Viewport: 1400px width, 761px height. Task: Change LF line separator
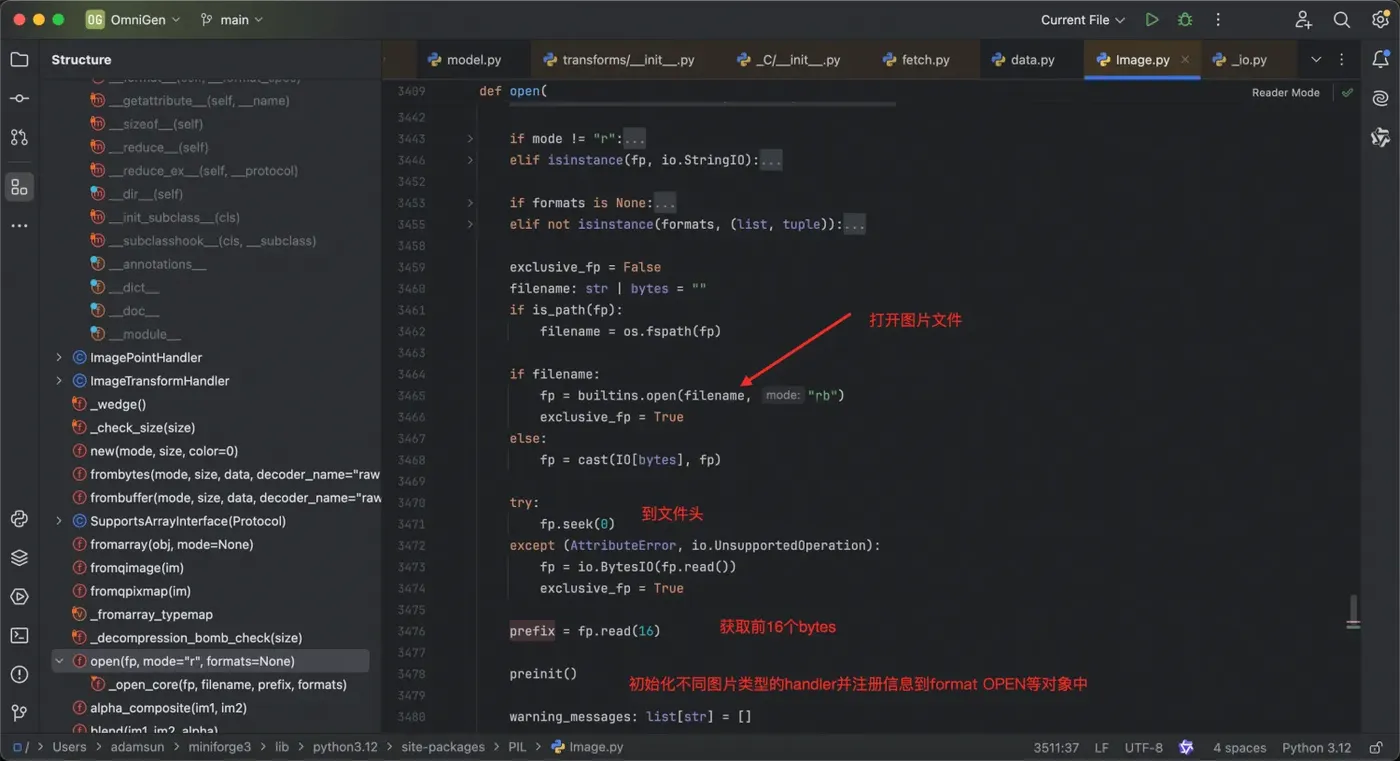point(1102,747)
